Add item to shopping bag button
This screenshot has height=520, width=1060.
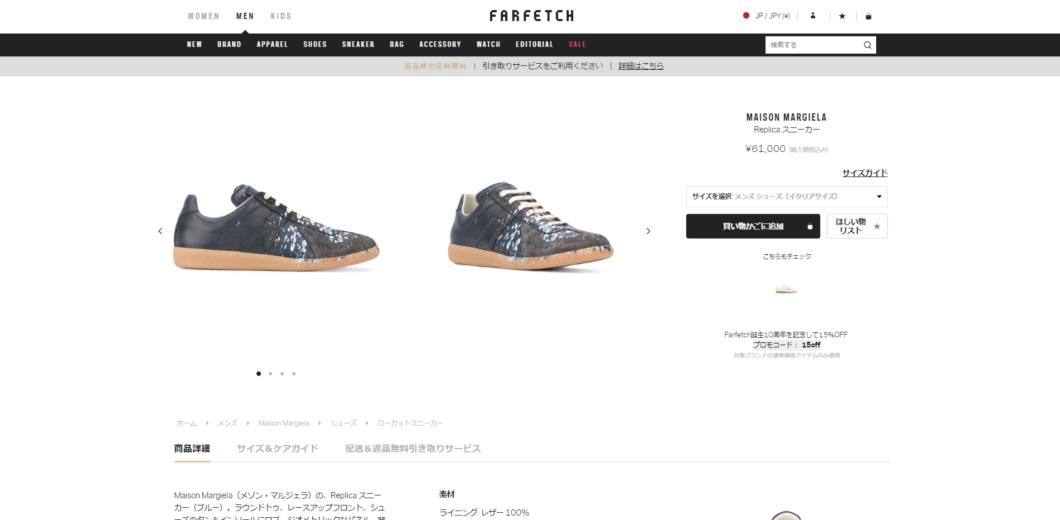[753, 227]
